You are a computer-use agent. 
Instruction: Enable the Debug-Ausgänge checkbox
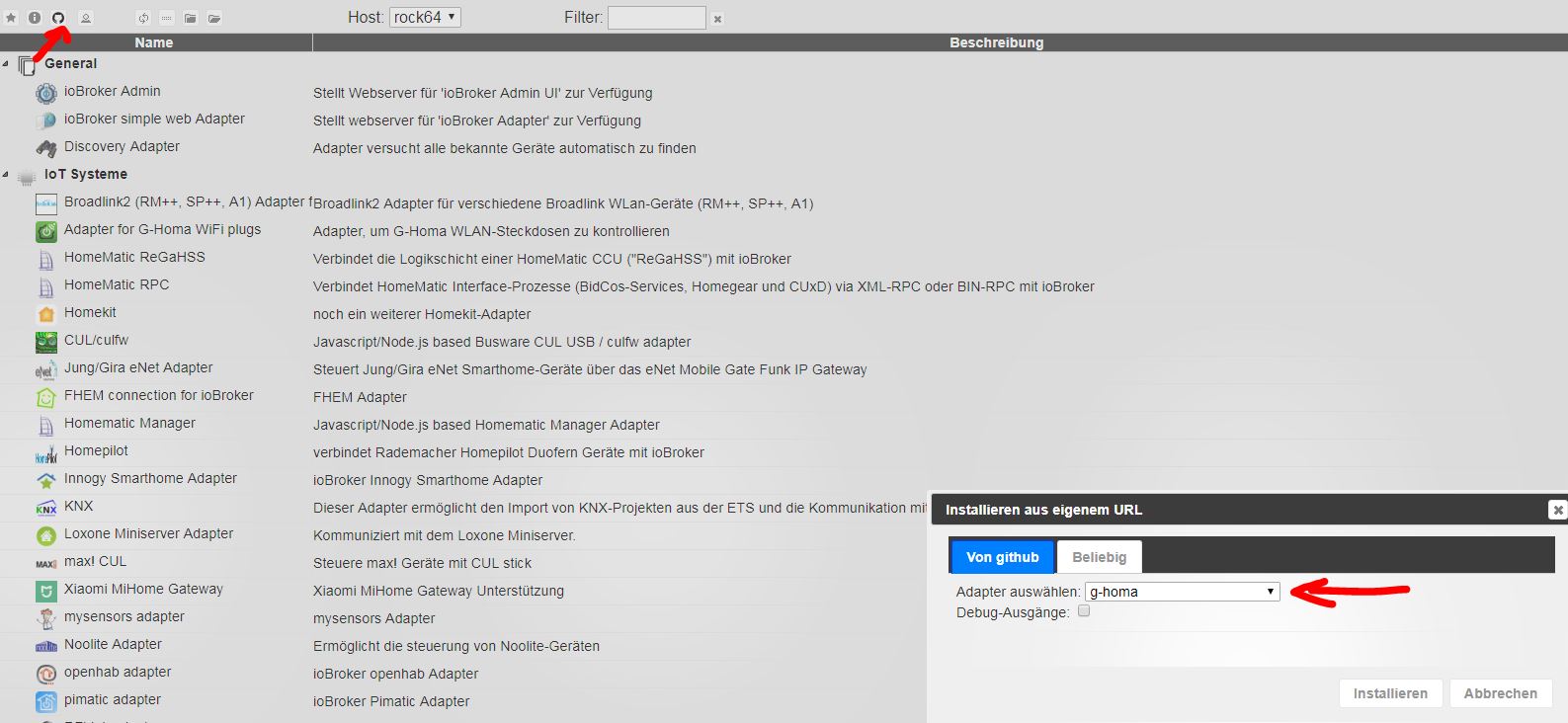pyautogui.click(x=1084, y=610)
